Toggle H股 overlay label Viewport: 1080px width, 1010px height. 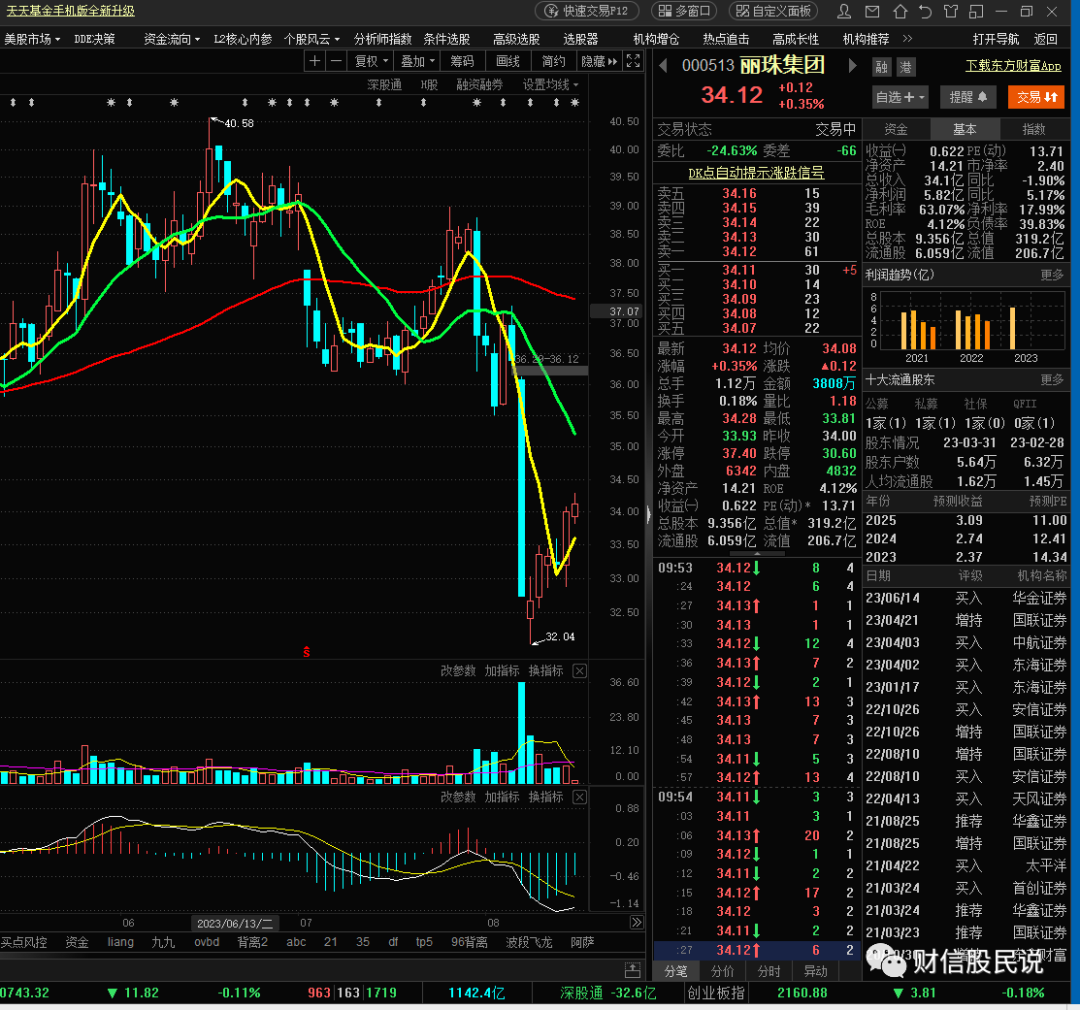(x=429, y=85)
